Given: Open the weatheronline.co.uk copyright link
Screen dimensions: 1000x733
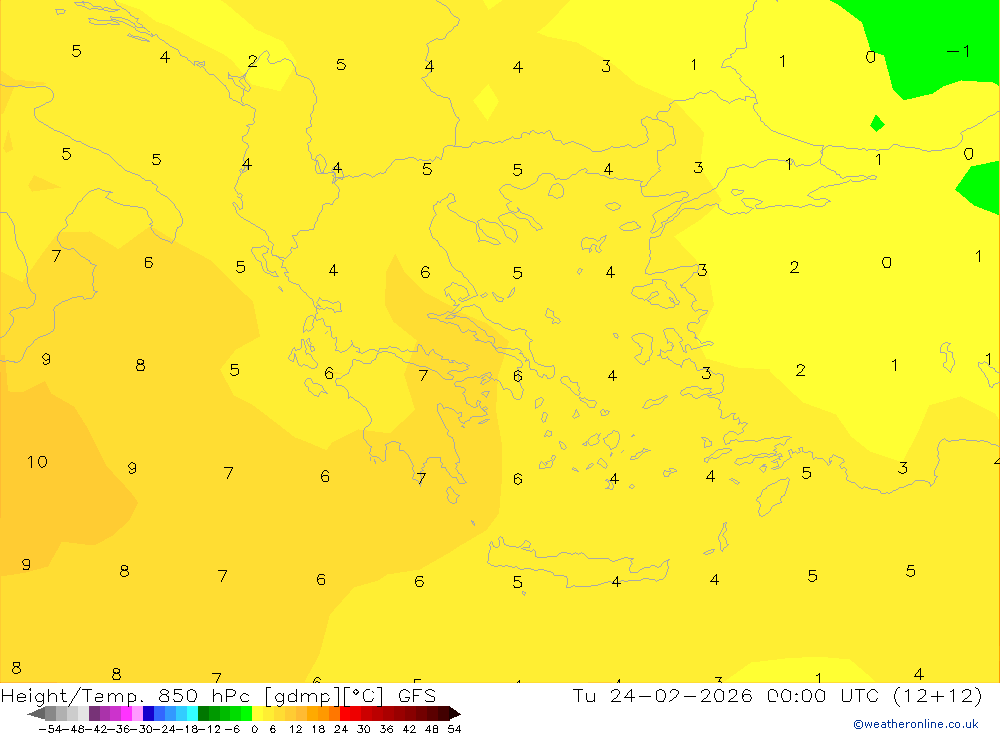Looking at the screenshot, I should coord(916,724).
